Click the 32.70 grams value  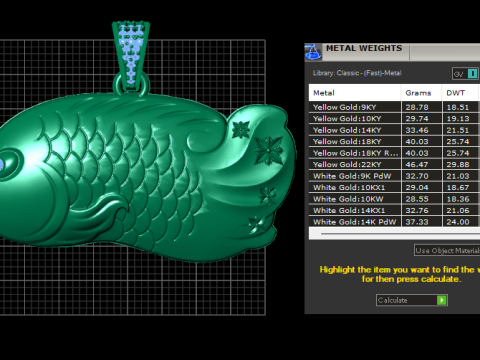tap(417, 176)
